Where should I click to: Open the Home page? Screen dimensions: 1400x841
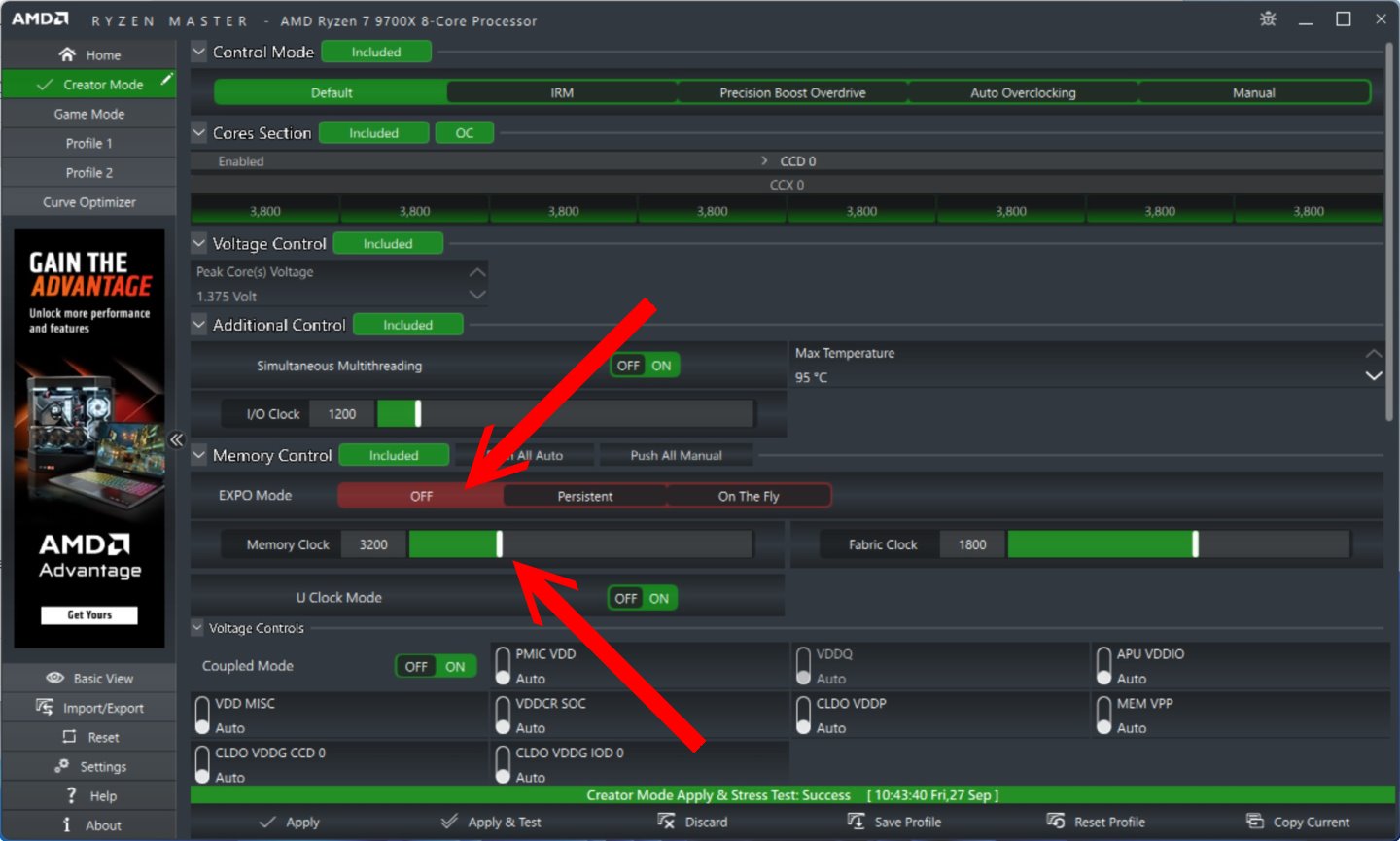[88, 54]
